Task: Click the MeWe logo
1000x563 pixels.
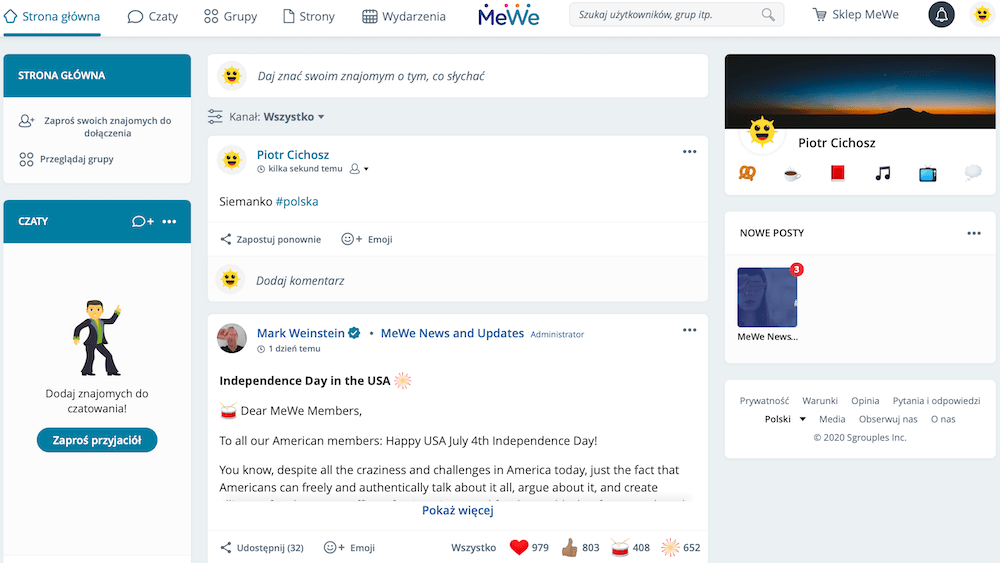Action: tap(508, 15)
